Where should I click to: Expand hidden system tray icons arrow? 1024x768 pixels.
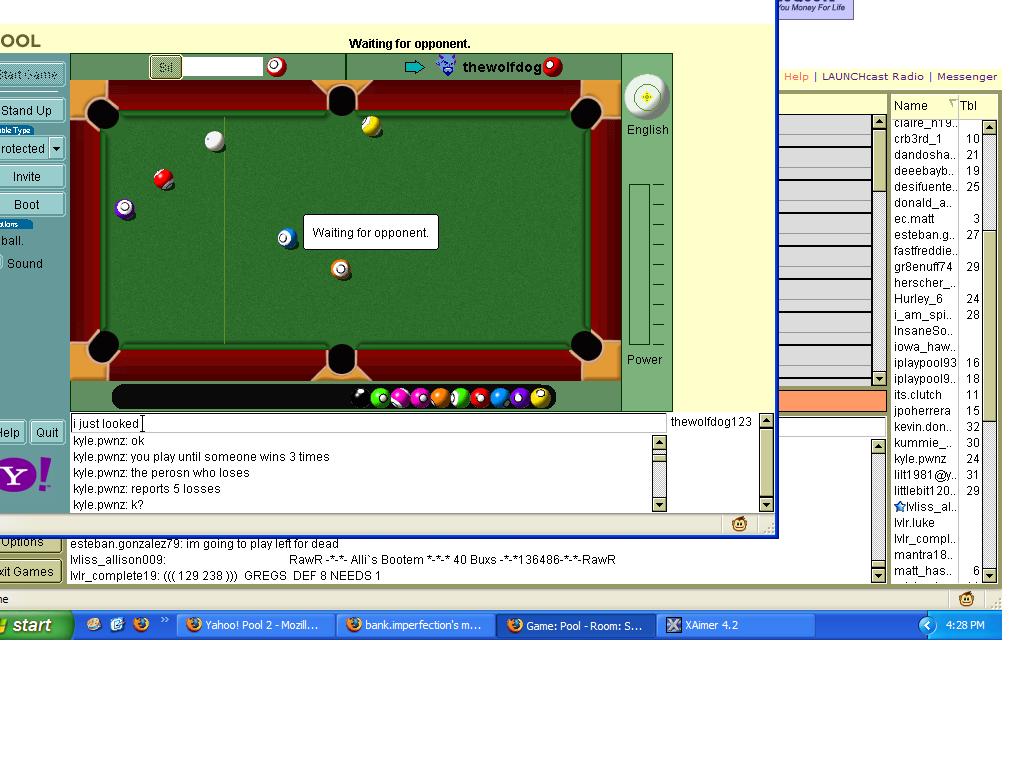pyautogui.click(x=927, y=625)
